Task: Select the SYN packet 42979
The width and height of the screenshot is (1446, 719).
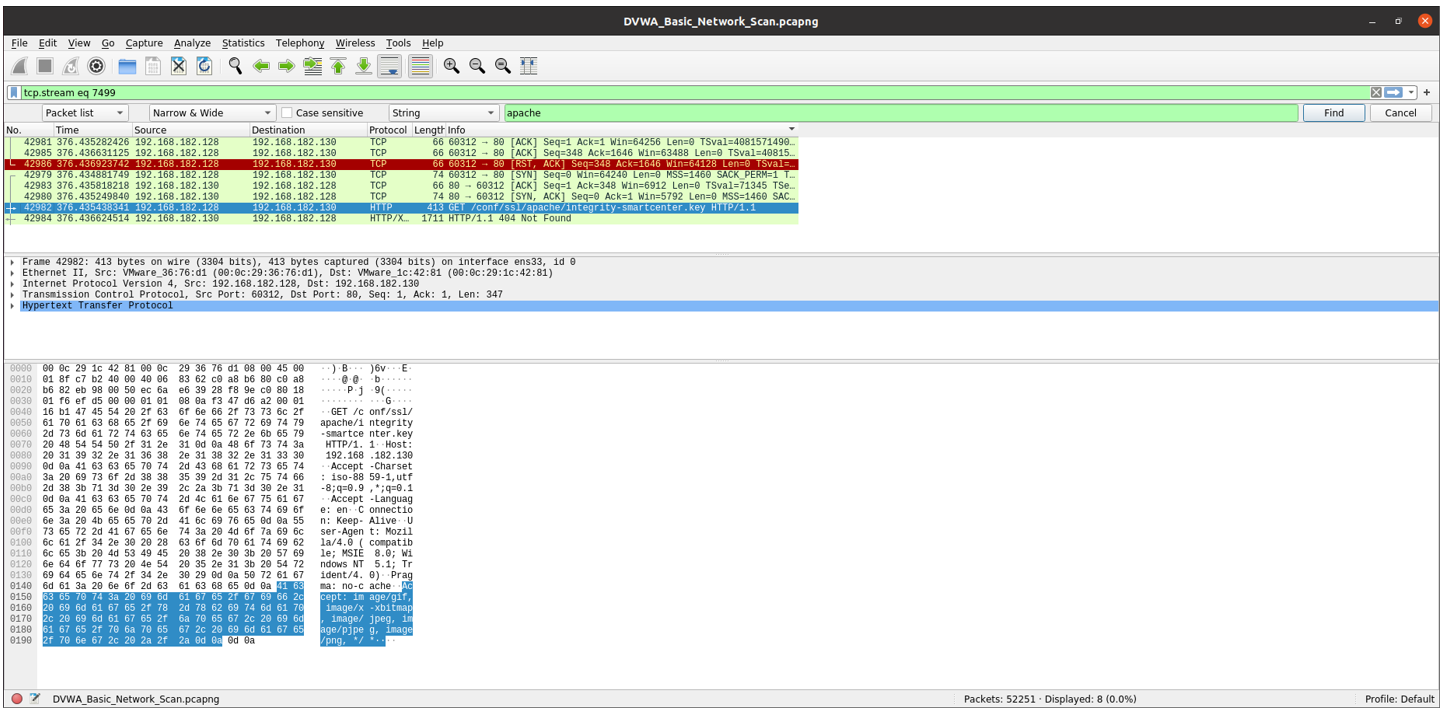Action: [x=401, y=175]
